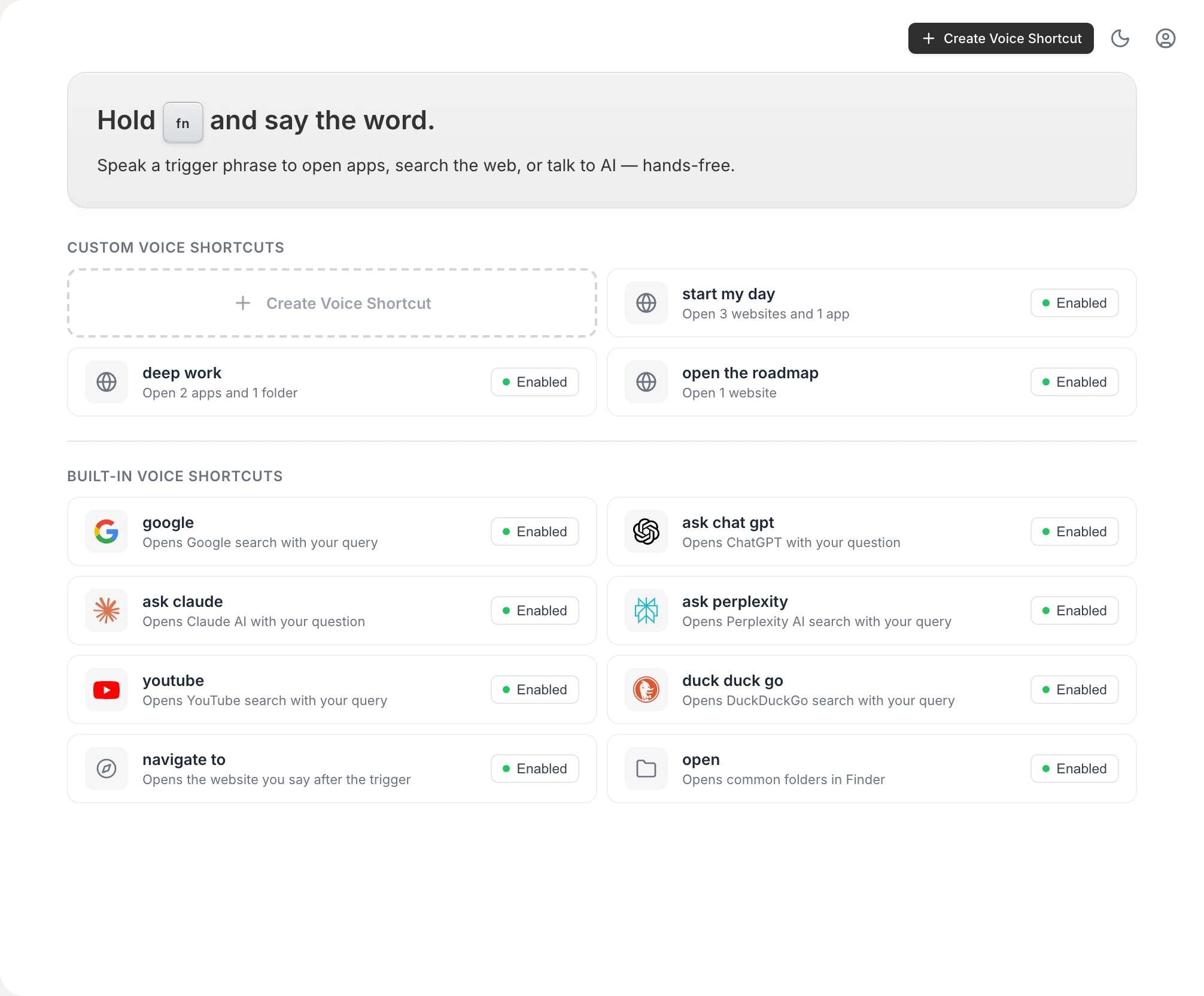Click the Perplexity logo icon
The image size is (1204, 996).
point(646,611)
